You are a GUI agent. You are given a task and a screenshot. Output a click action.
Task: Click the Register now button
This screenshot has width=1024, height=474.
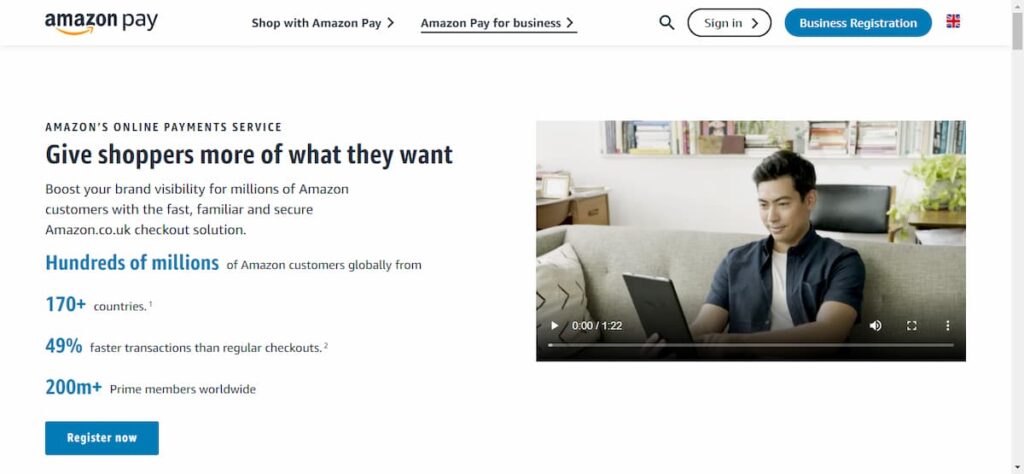[102, 438]
